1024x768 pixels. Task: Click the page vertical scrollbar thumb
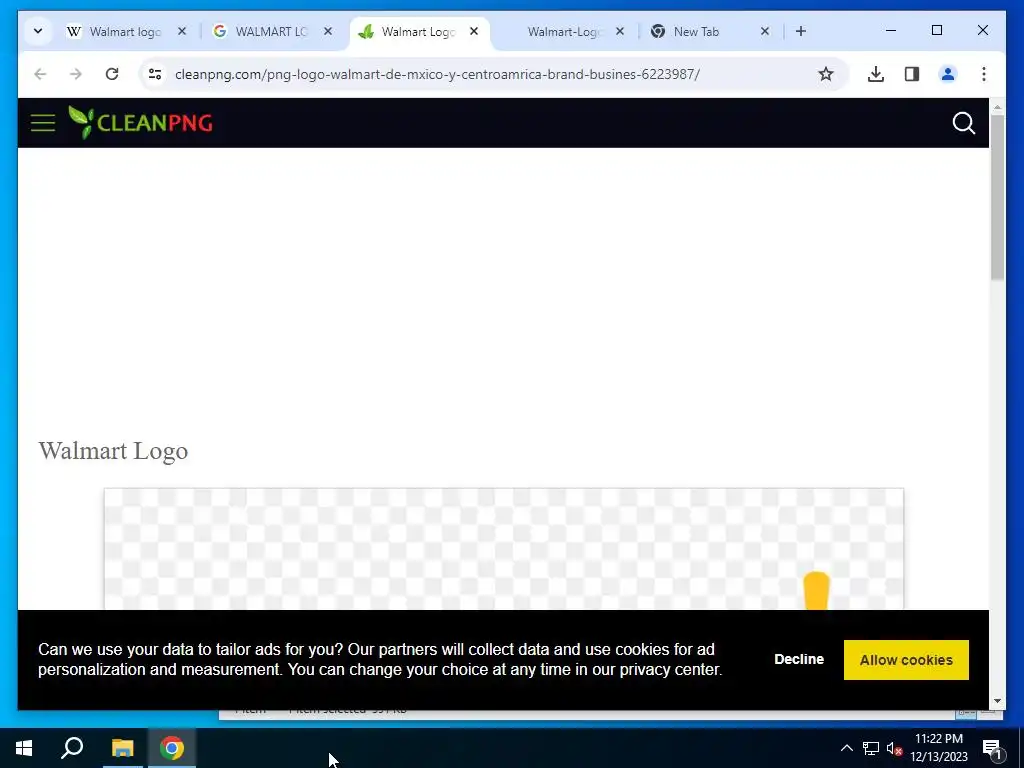coord(997,197)
